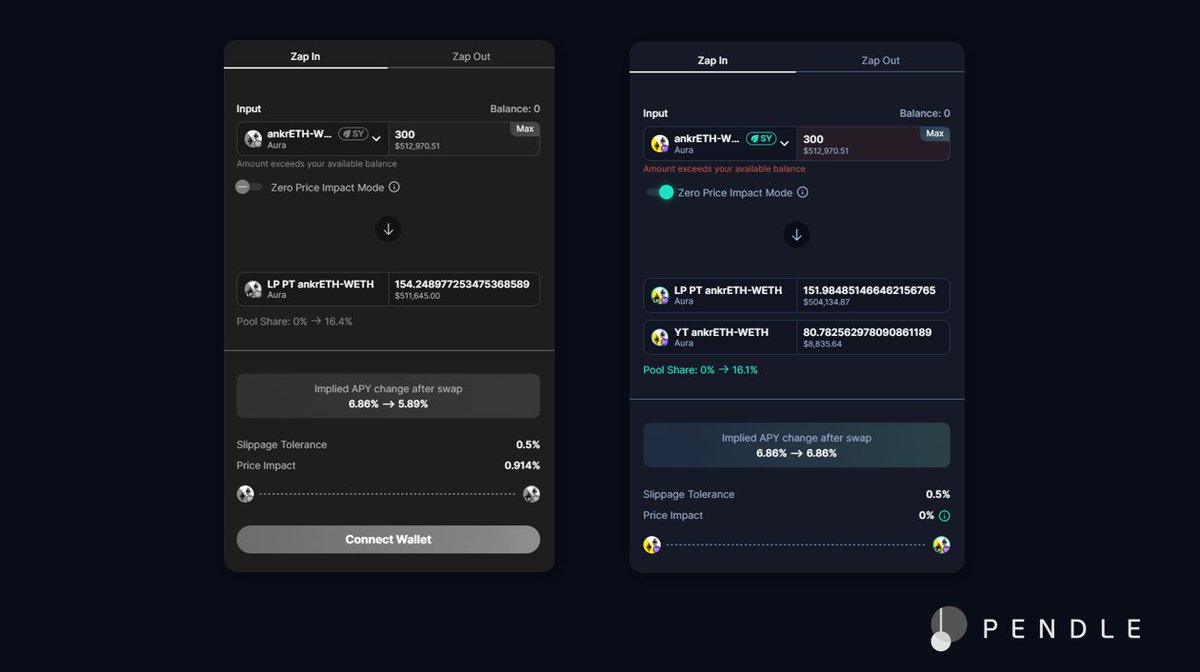Click the green SY badge in right panel

pyautogui.click(x=761, y=139)
